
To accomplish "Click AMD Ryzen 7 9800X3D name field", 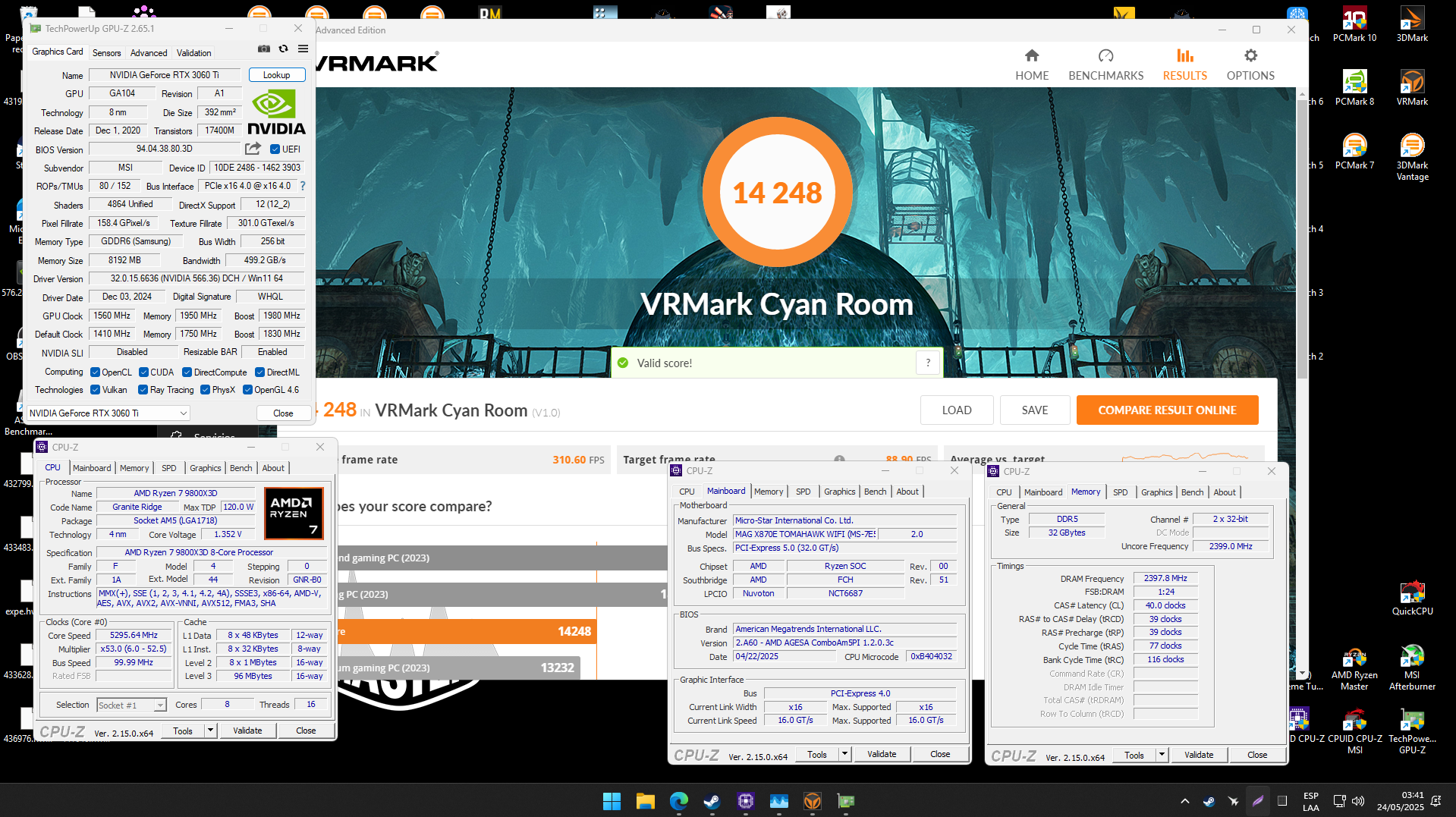I will tap(175, 494).
